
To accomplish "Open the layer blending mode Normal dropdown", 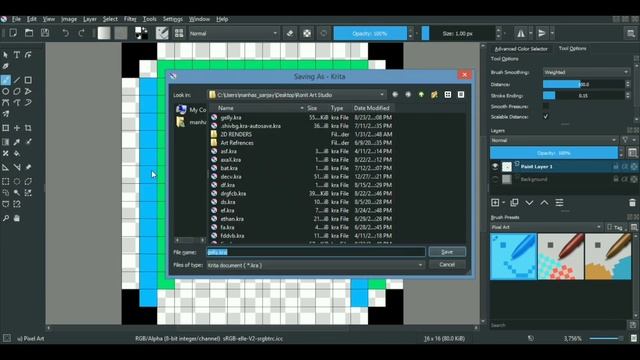I will [553, 140].
